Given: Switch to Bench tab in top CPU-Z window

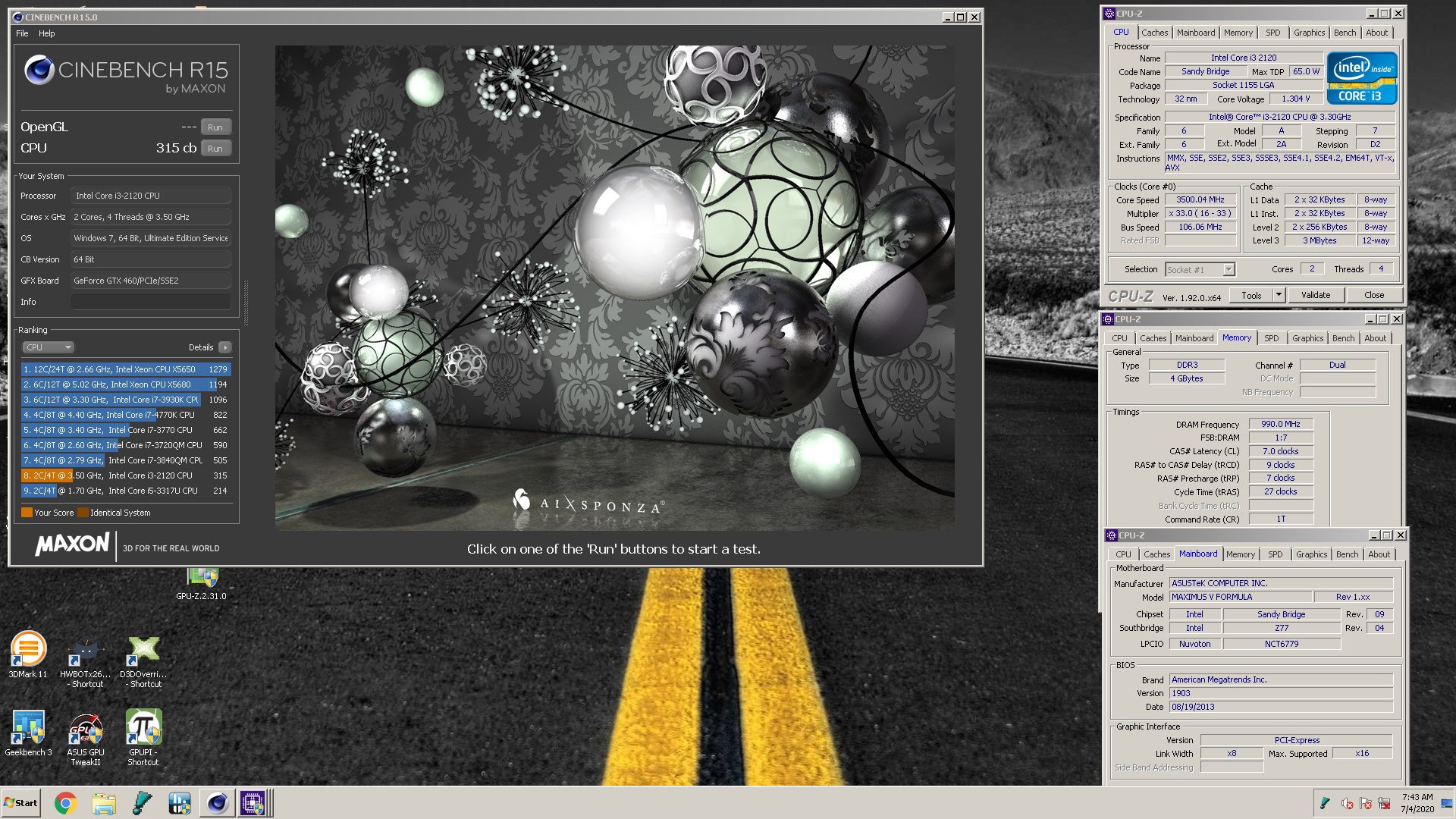Looking at the screenshot, I should 1345,33.
